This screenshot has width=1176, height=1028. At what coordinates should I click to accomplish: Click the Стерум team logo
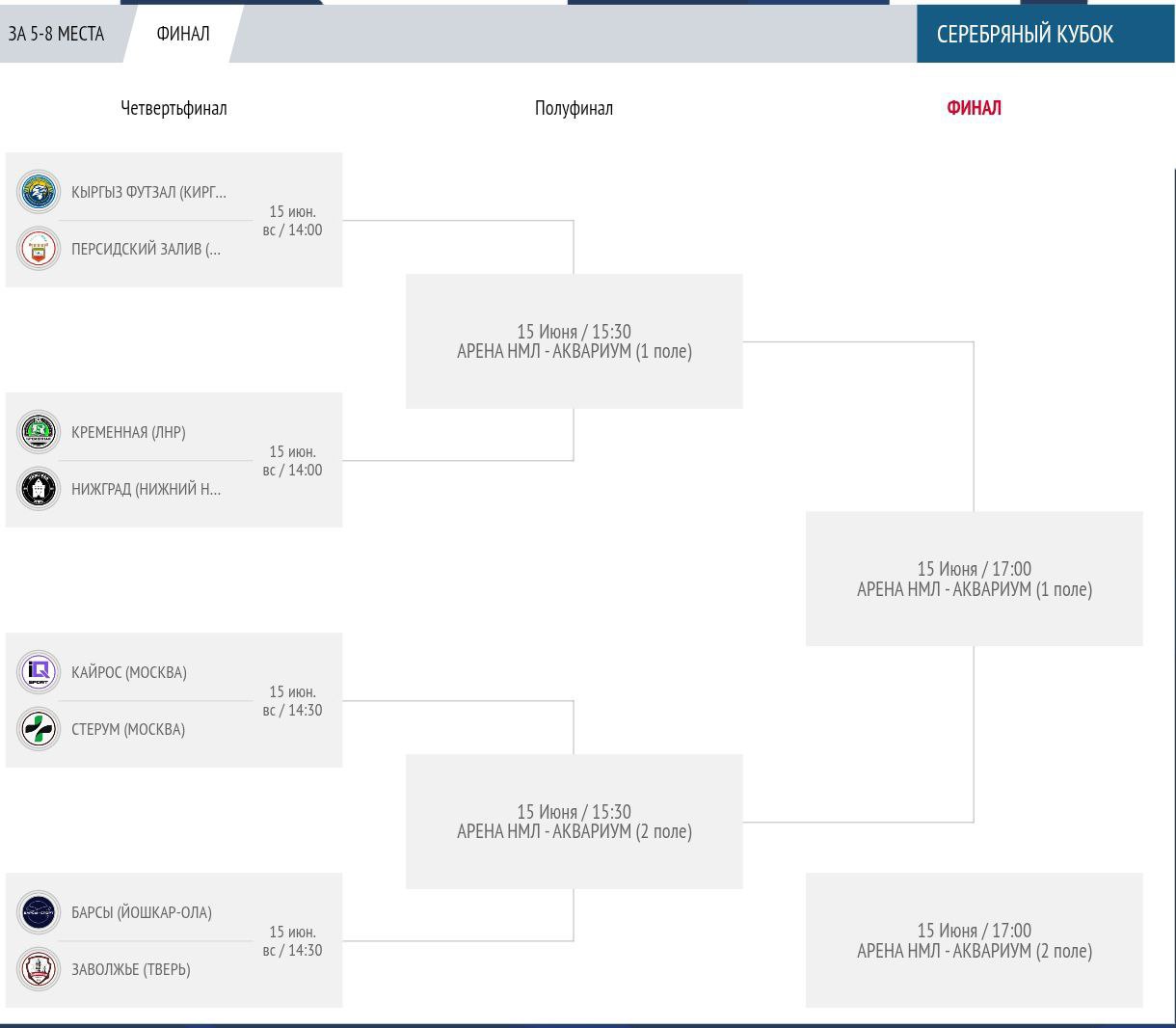(x=39, y=729)
